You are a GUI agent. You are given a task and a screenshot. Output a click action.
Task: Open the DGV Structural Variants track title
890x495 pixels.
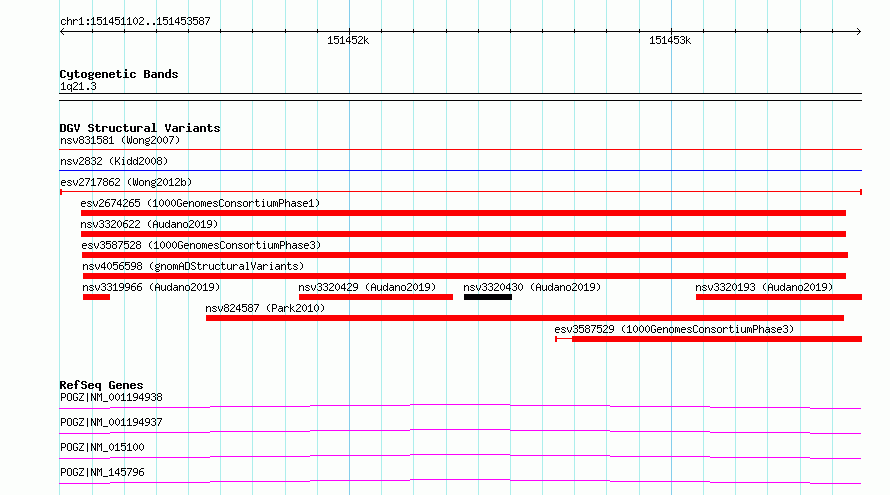(140, 128)
